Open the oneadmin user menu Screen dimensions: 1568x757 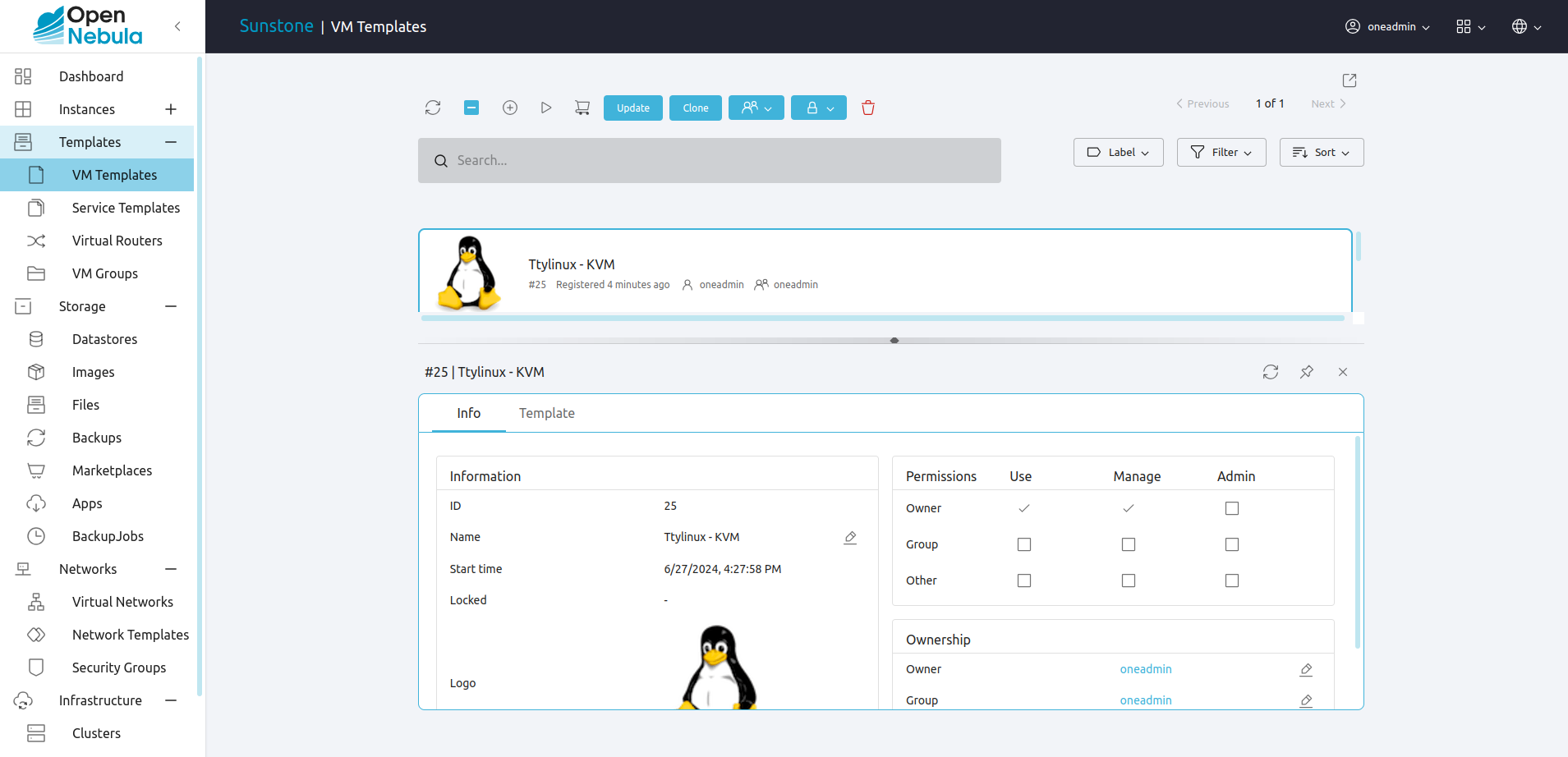click(1387, 26)
